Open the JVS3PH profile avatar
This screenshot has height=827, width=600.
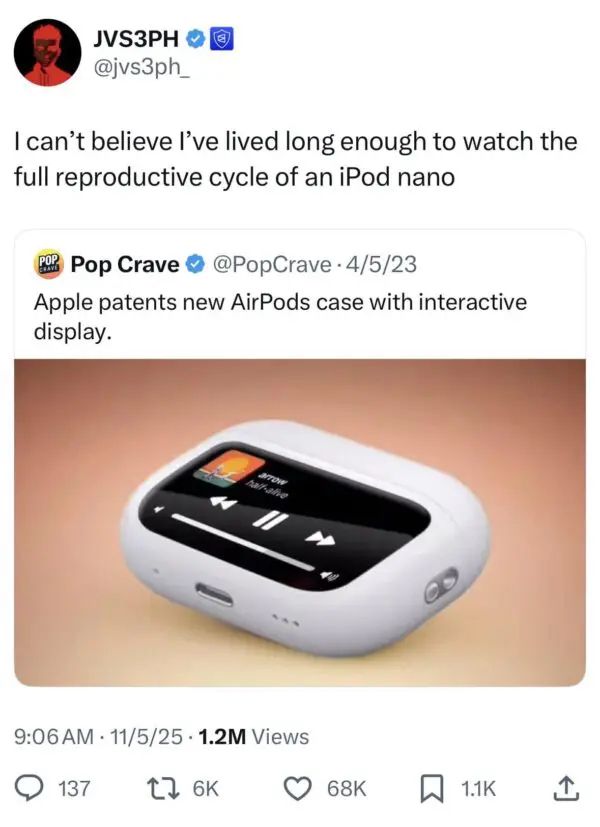pyautogui.click(x=47, y=52)
